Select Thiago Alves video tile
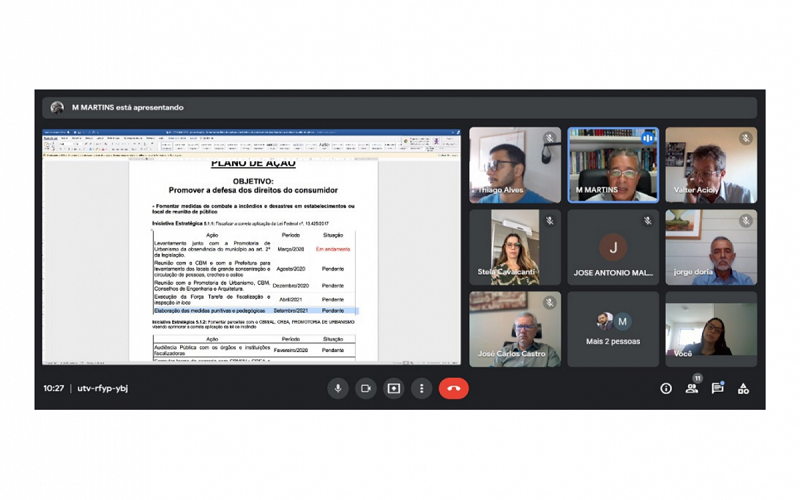 (x=515, y=165)
